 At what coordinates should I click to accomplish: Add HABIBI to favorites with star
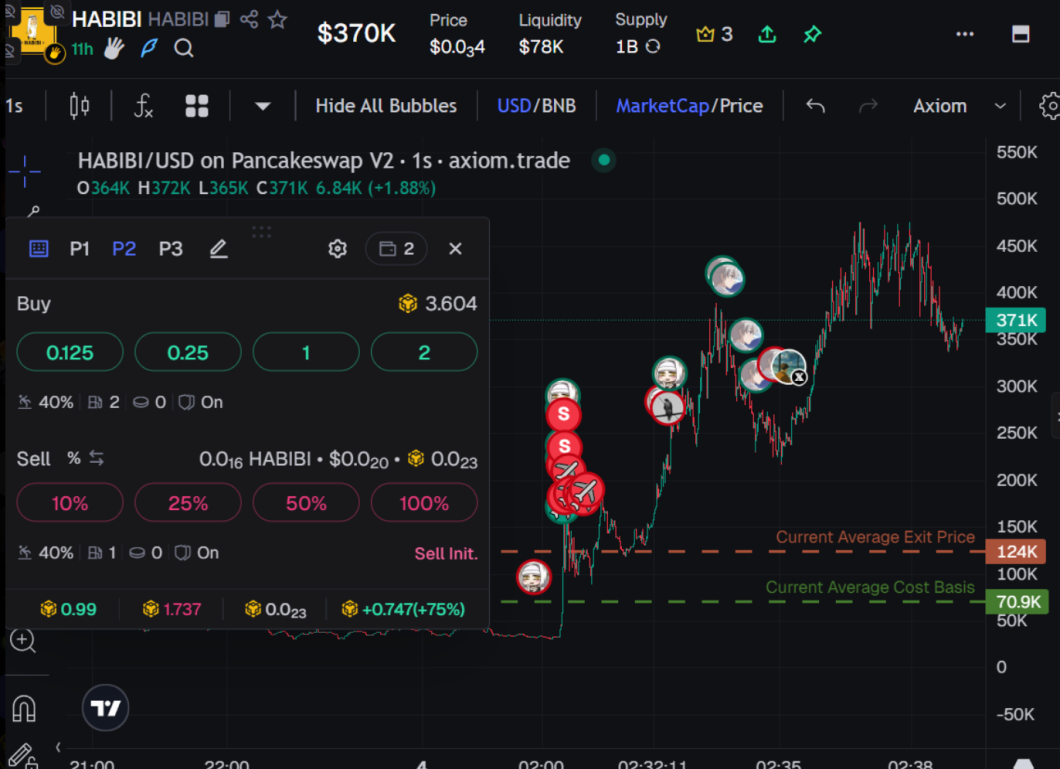point(277,20)
